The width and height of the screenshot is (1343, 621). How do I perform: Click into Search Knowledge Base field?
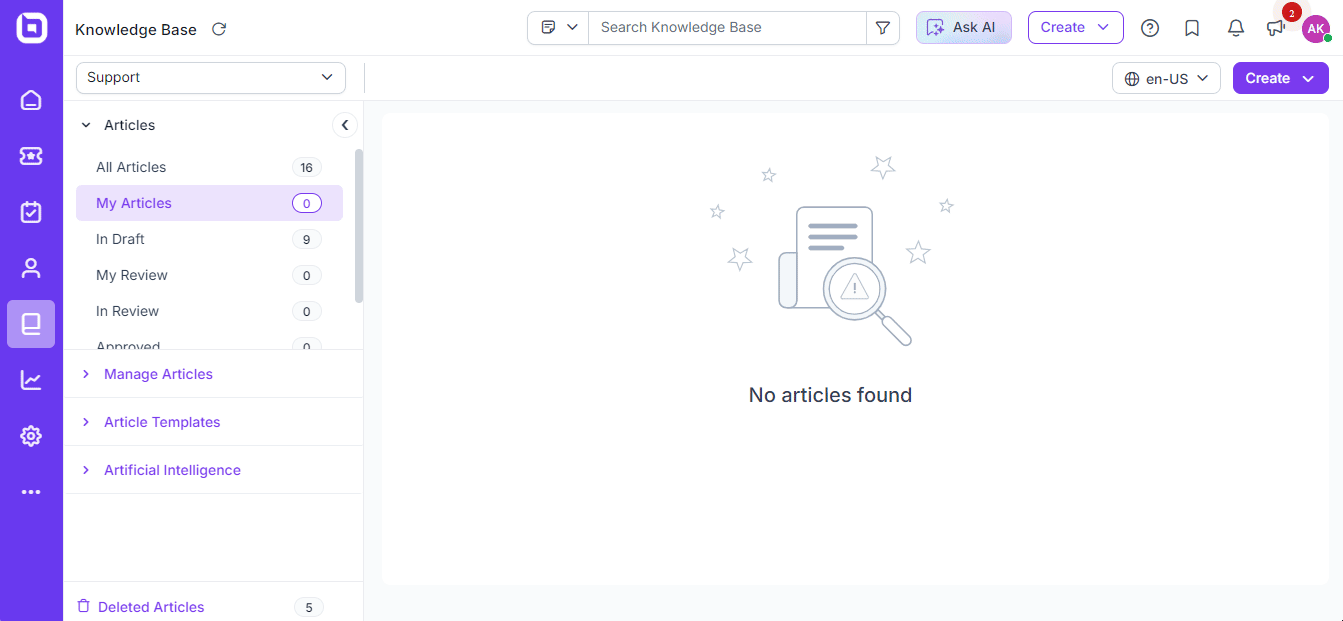point(727,28)
